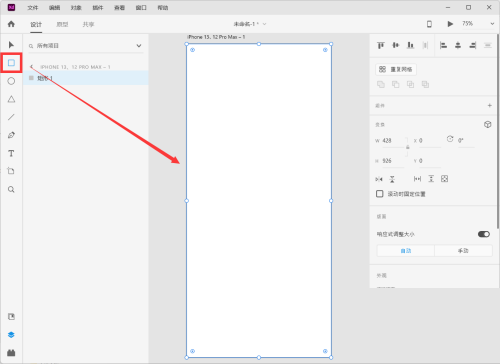Select 手动 responsive resize mode
Screen dimensions: 500x364
463,251
